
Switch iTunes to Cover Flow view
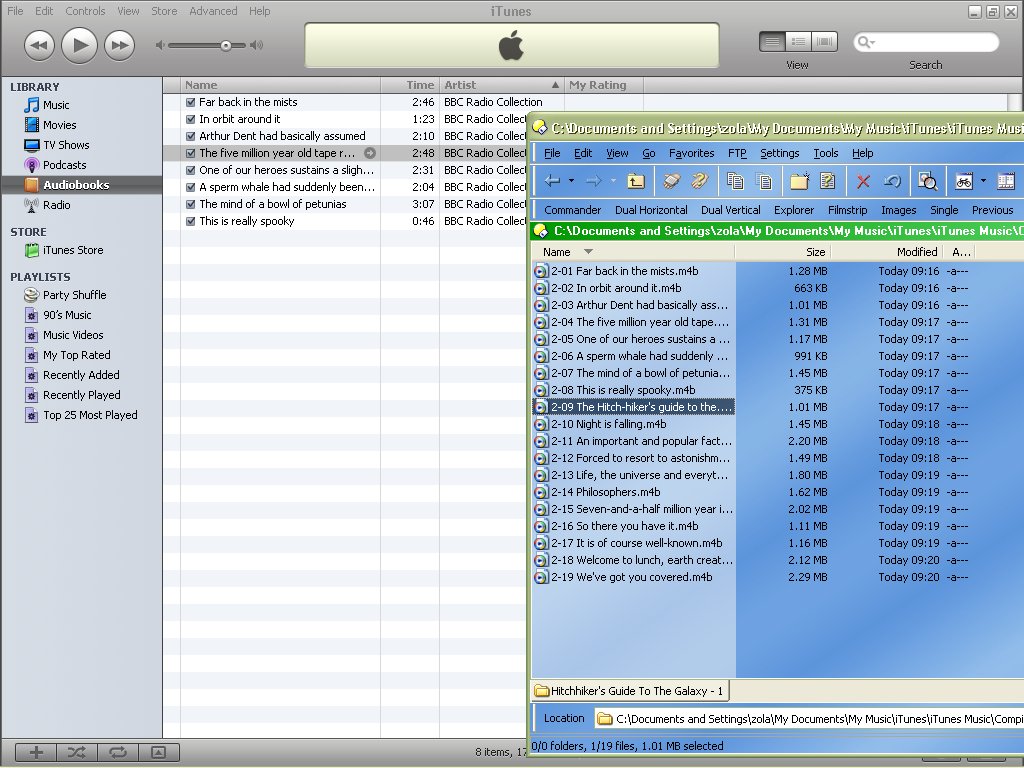[824, 42]
